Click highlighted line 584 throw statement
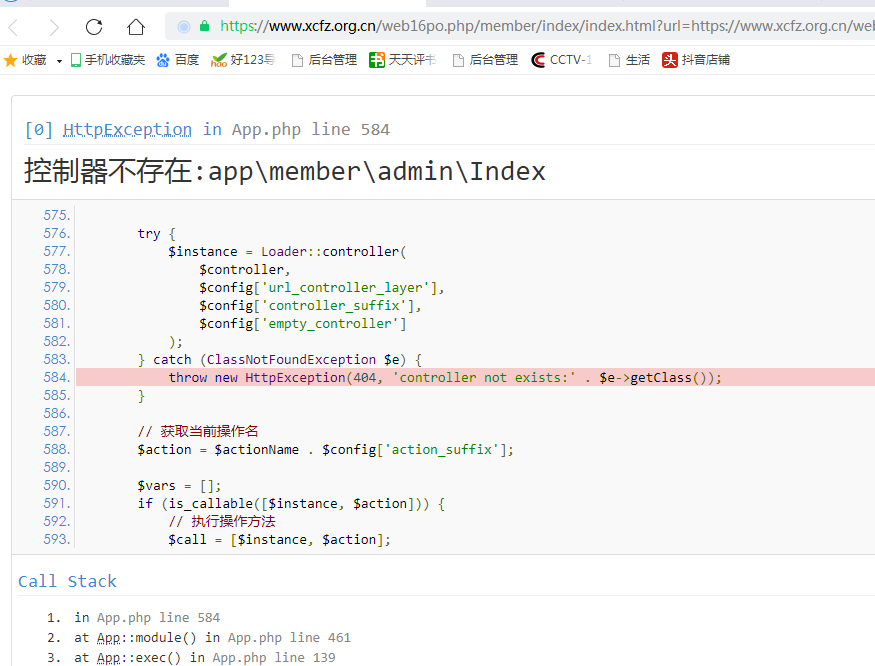The image size is (875, 666). click(444, 377)
